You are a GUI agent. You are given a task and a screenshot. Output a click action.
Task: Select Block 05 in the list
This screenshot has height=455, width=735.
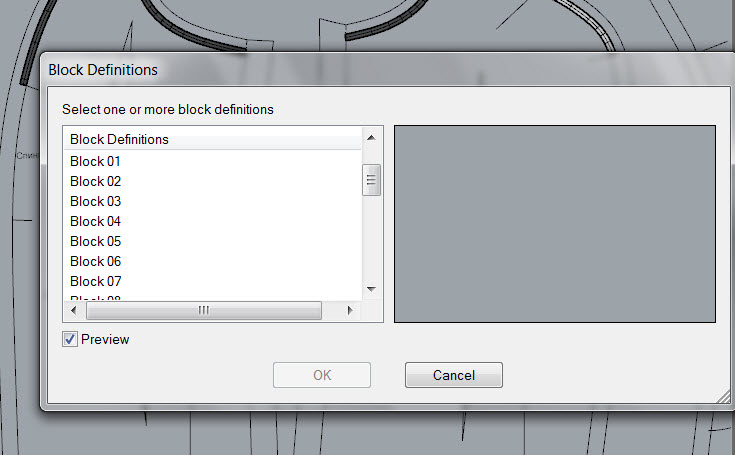[x=95, y=241]
